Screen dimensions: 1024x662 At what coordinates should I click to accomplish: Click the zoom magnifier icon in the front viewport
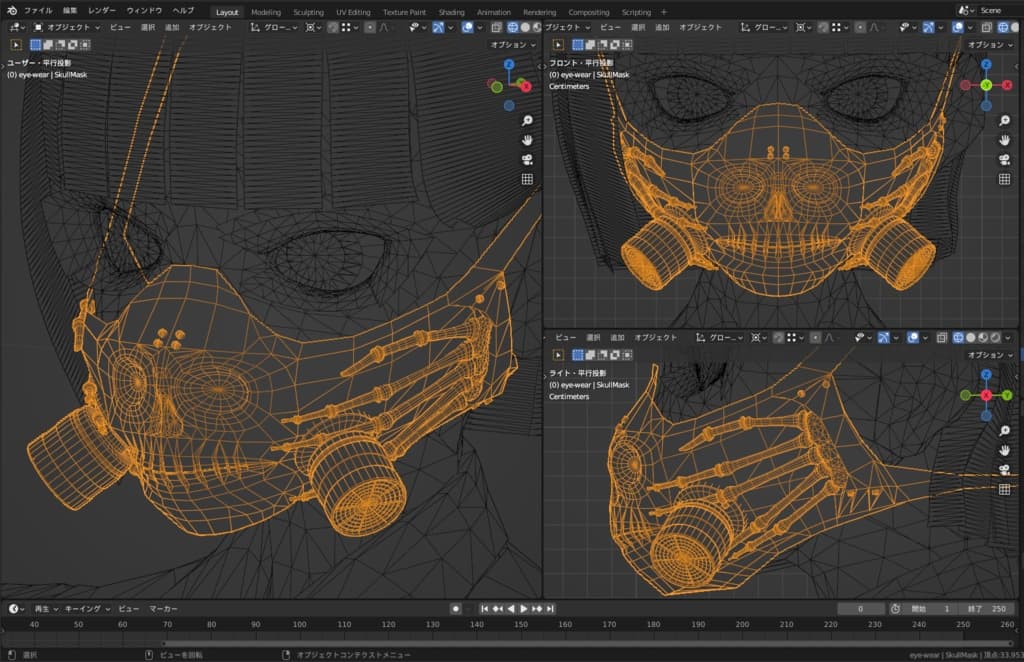click(1004, 121)
